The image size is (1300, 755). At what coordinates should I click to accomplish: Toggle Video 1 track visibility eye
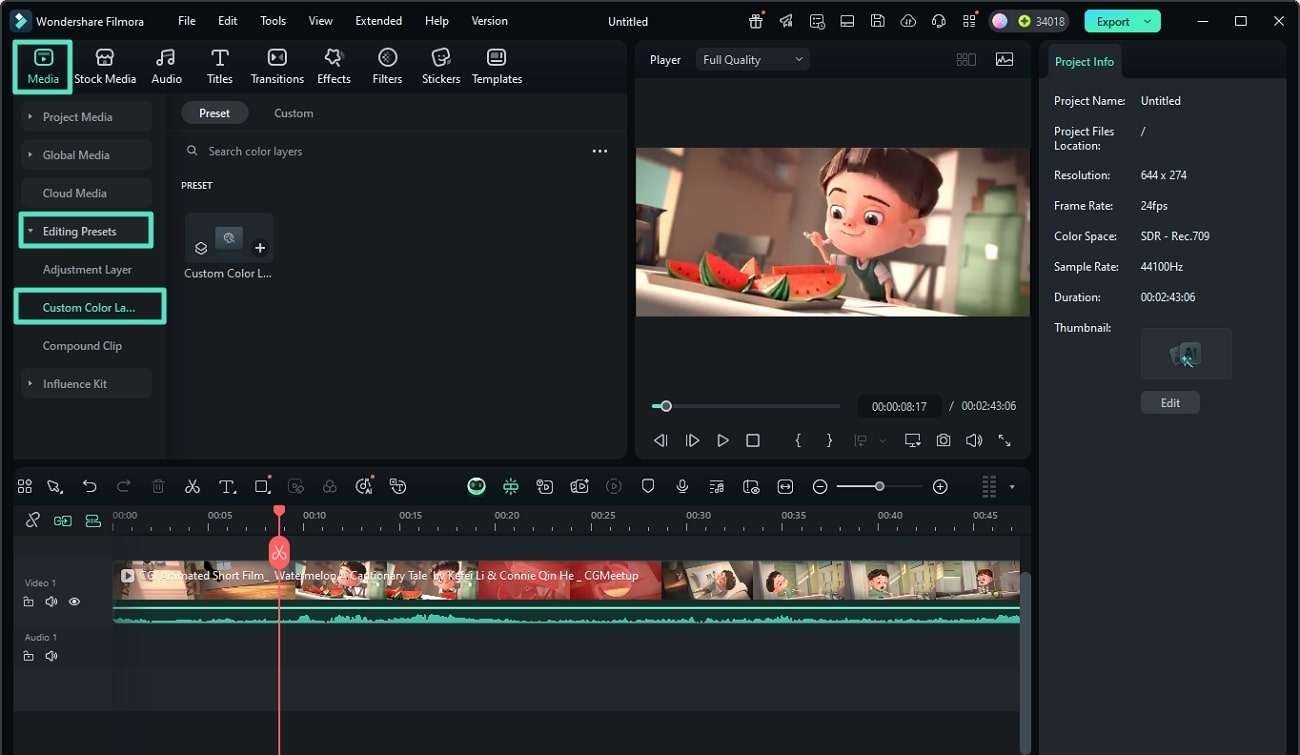(x=74, y=602)
